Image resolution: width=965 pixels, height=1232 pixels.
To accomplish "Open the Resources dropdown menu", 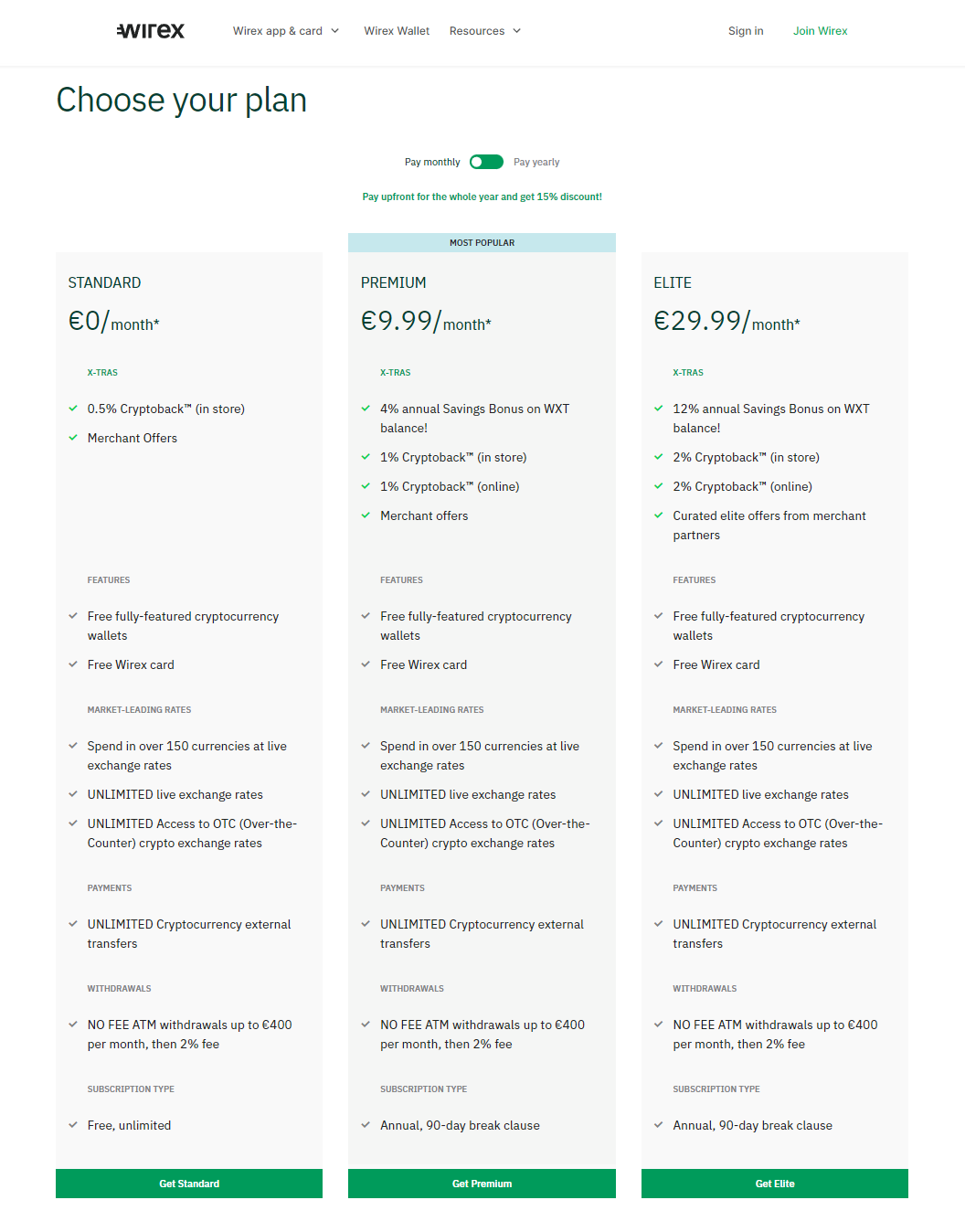I will [485, 30].
